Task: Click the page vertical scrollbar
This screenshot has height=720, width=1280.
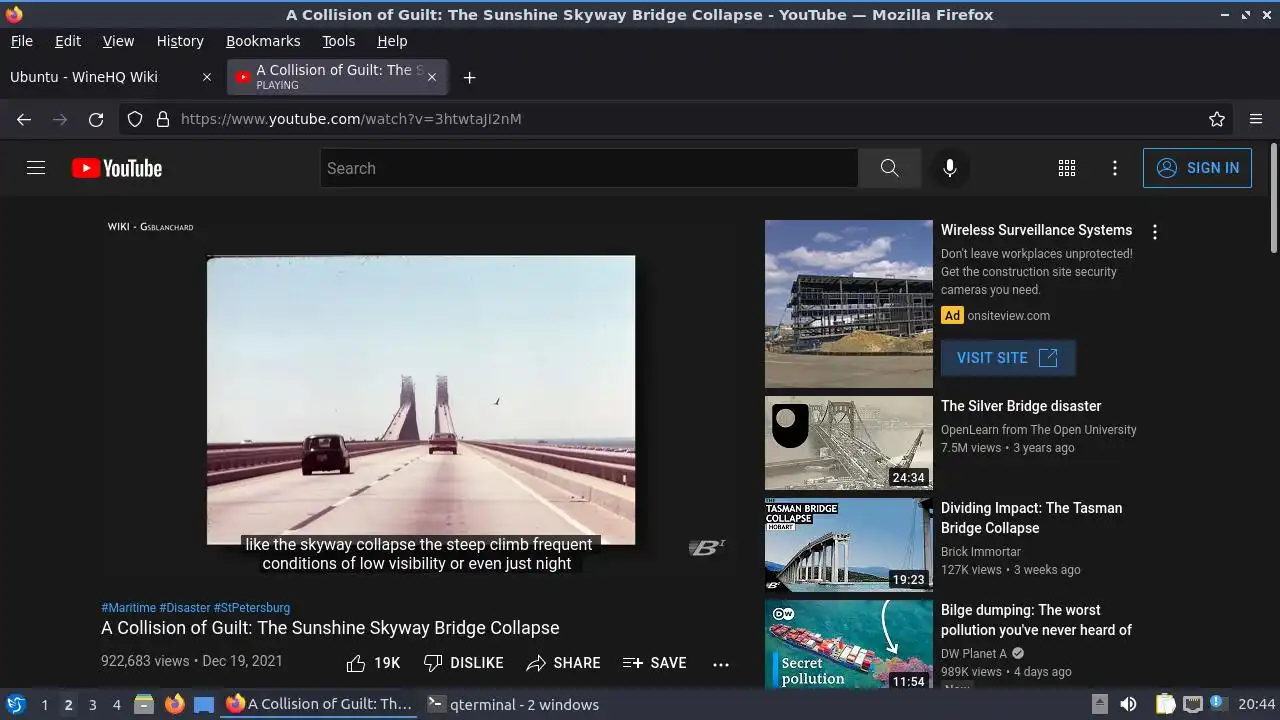Action: point(1273,198)
